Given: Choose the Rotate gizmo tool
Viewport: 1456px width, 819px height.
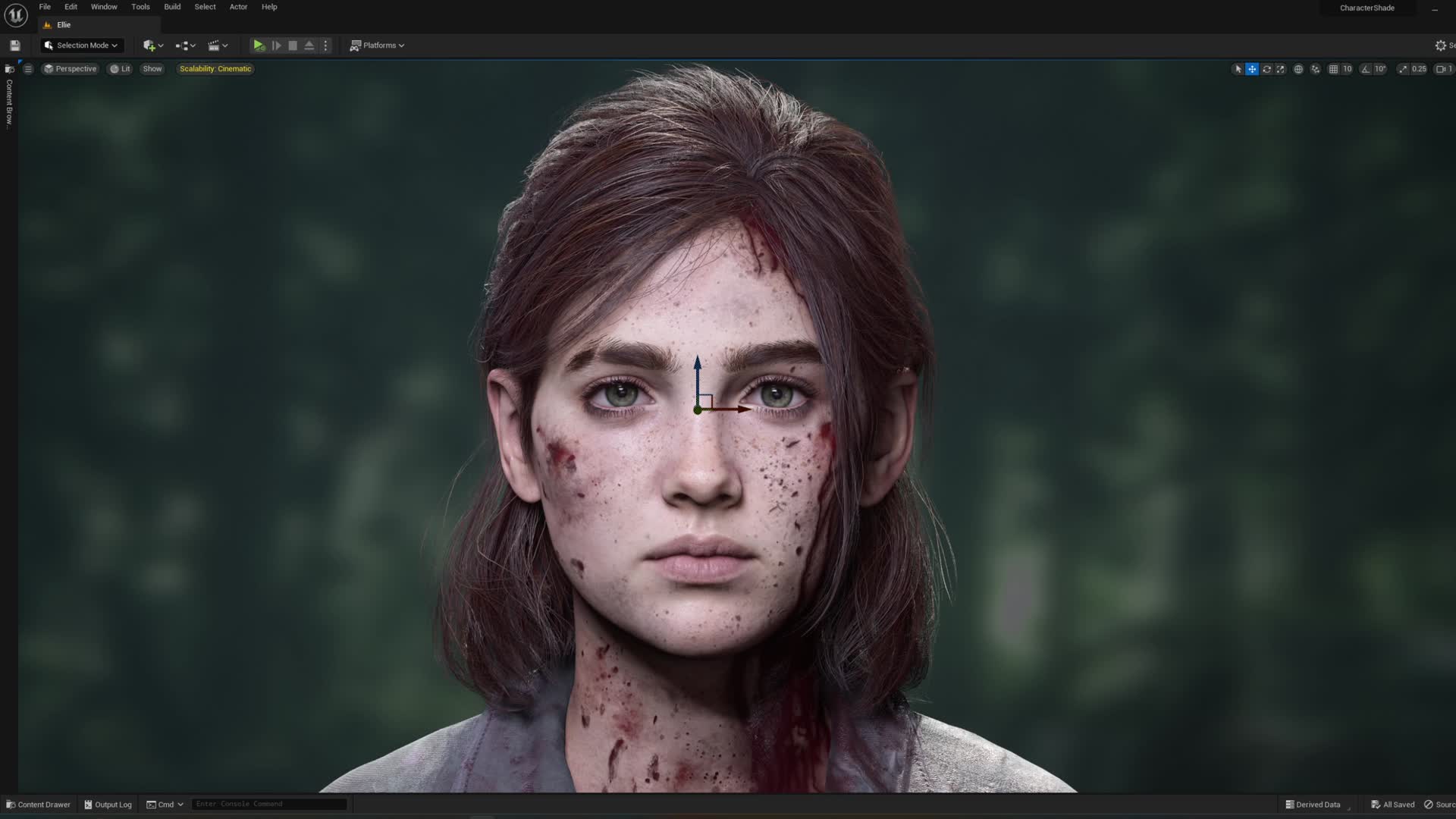Looking at the screenshot, I should (x=1266, y=69).
